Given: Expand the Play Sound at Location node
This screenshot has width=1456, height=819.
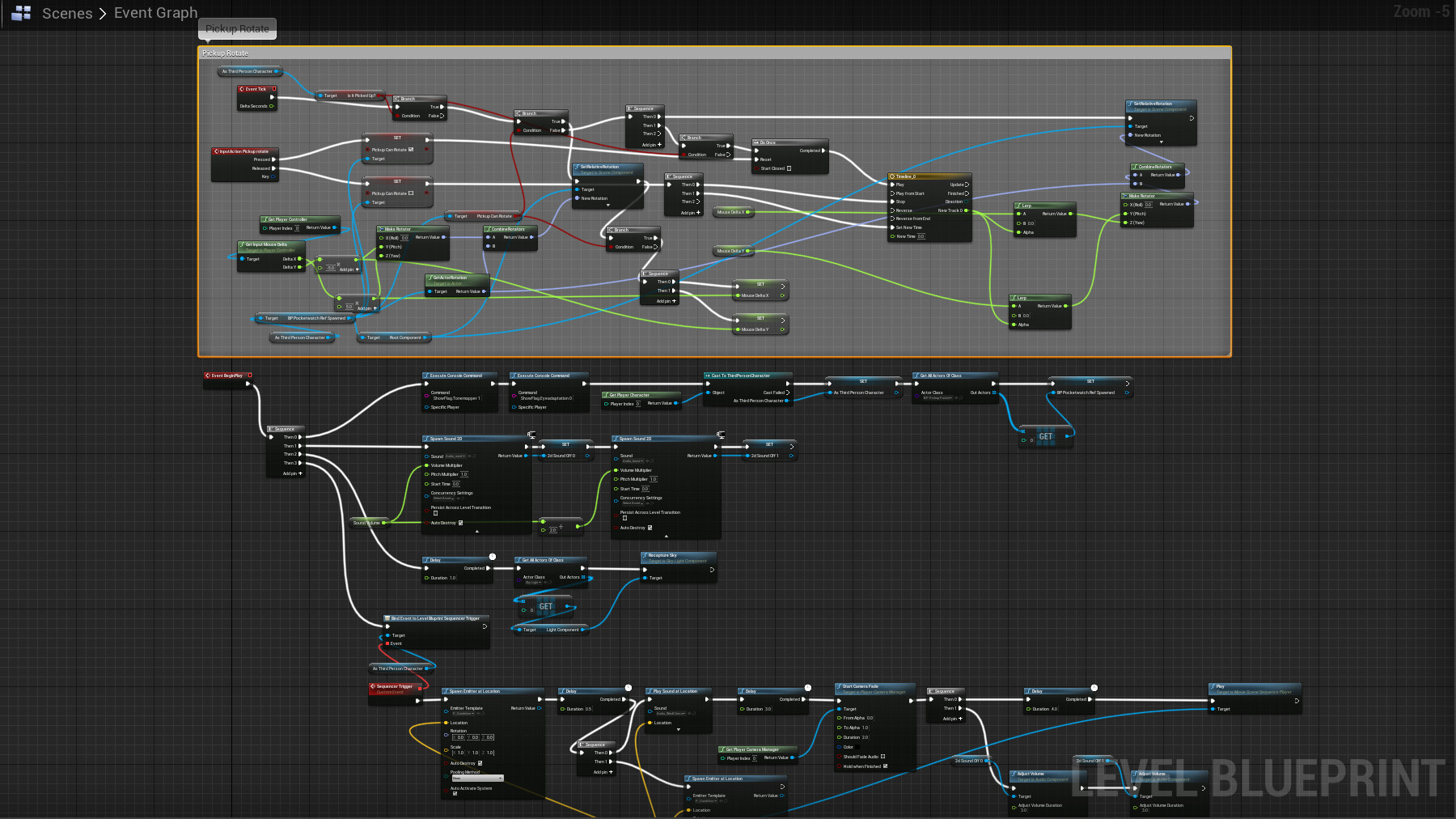Looking at the screenshot, I should click(678, 730).
